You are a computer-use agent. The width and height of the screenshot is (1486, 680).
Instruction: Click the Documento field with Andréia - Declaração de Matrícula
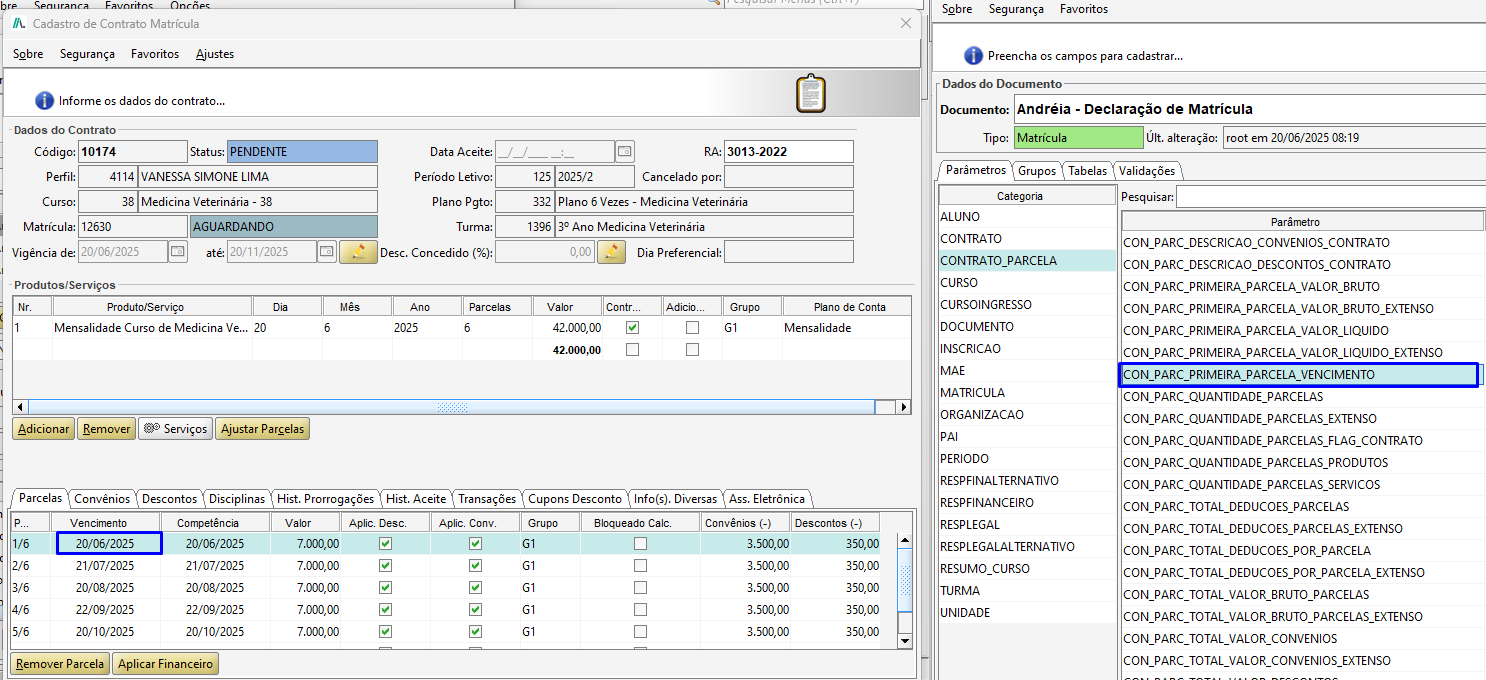1250,109
